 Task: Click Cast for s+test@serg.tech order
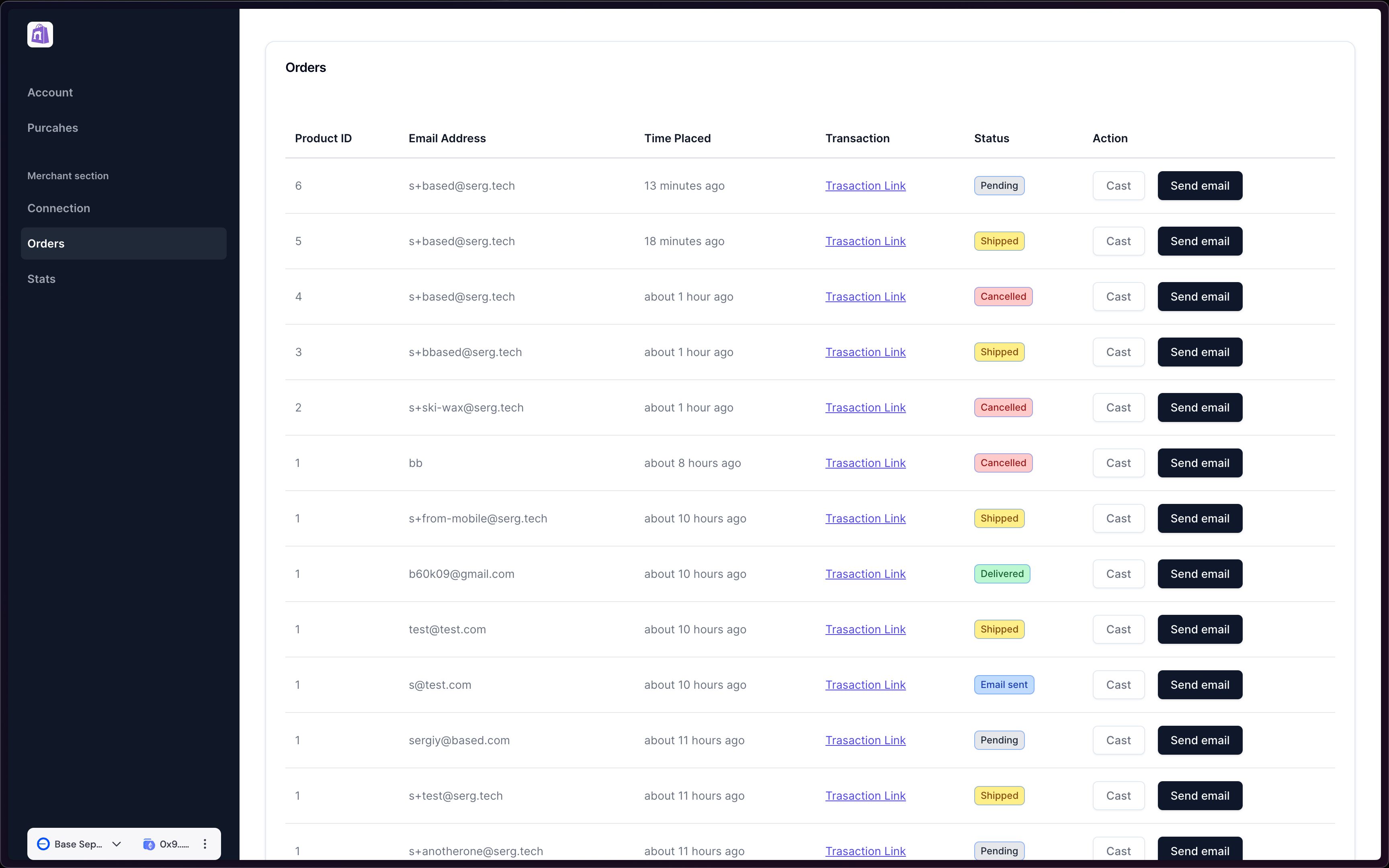pyautogui.click(x=1118, y=796)
